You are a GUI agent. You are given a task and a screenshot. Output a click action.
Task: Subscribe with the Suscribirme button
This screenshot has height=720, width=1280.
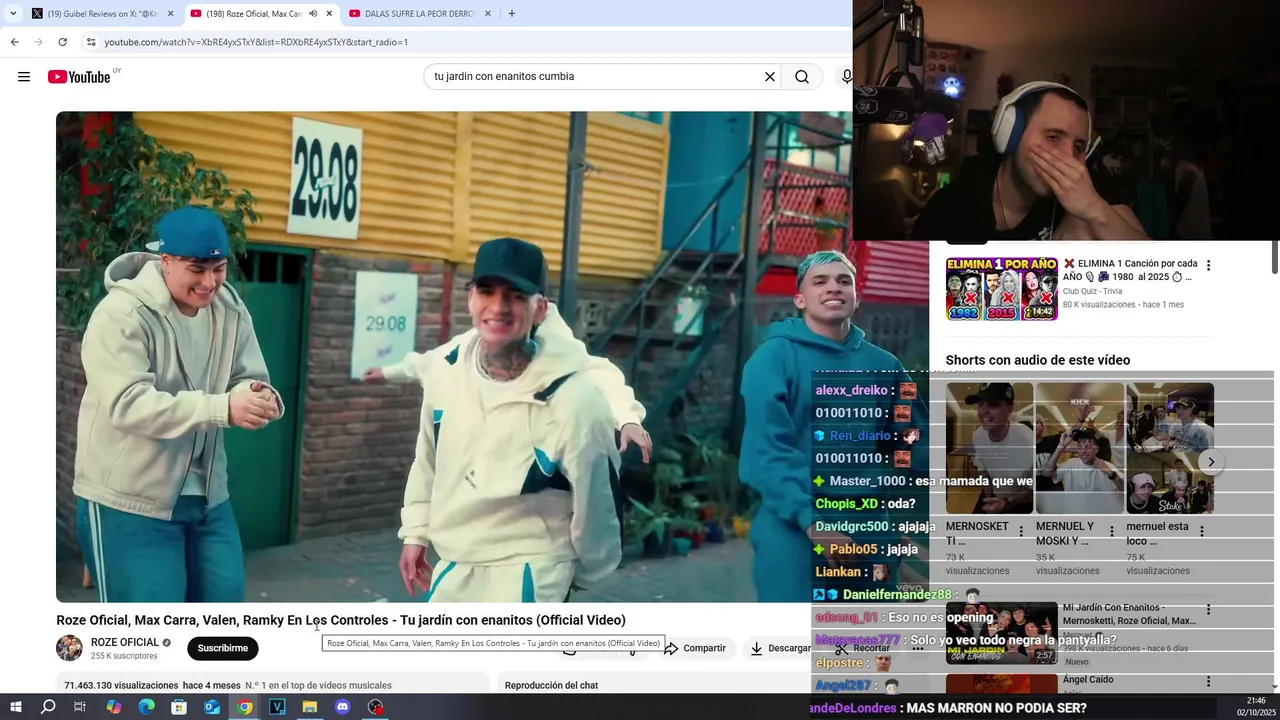click(x=223, y=648)
